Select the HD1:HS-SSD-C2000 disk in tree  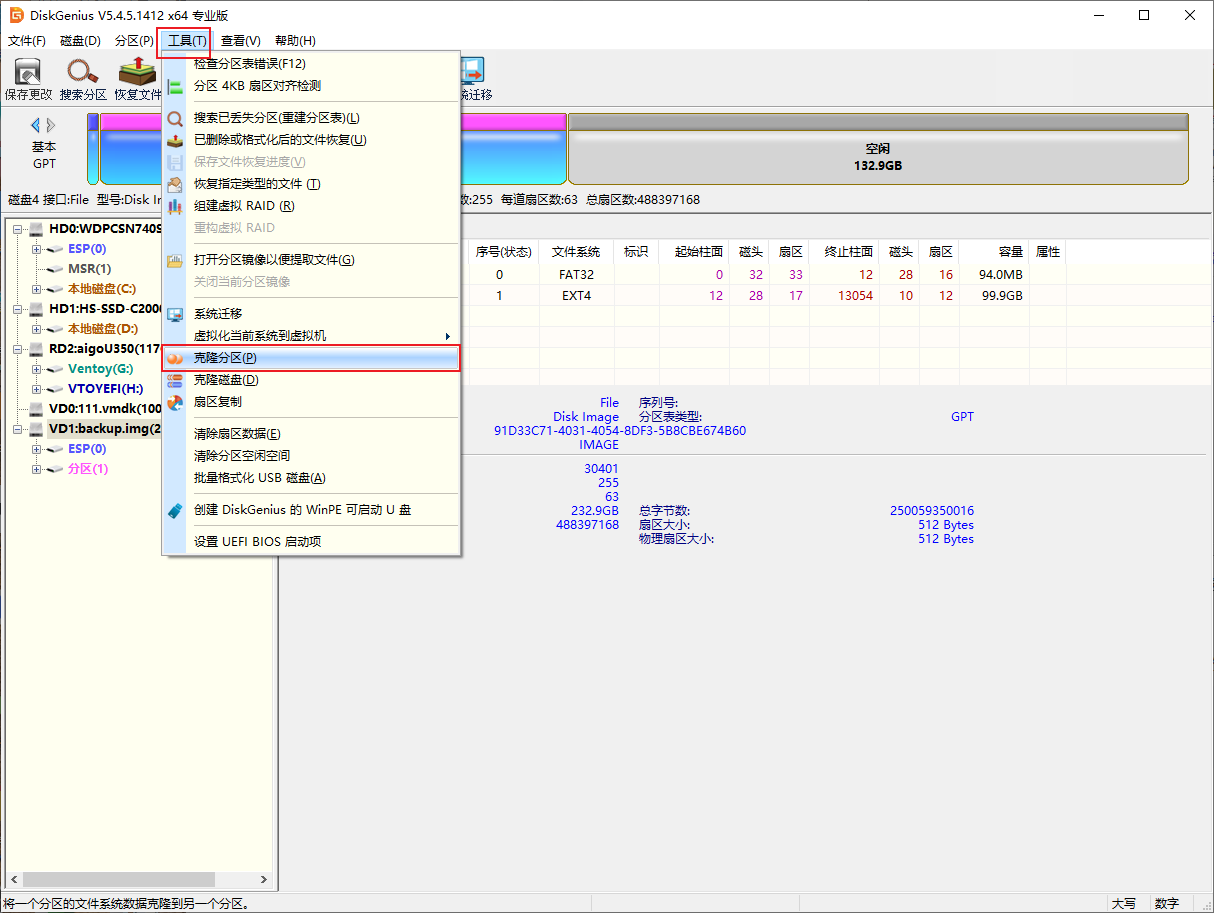coord(105,309)
